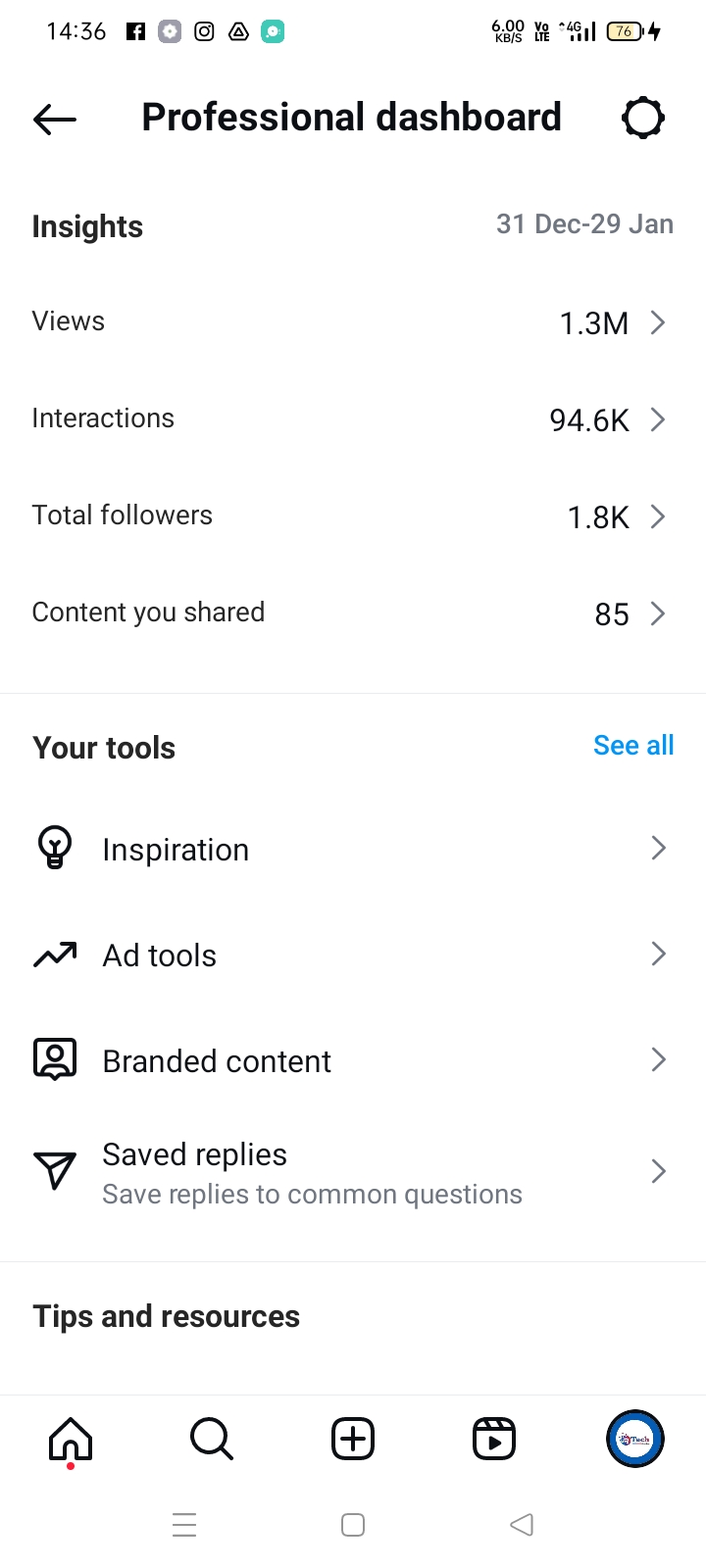Tap the Inspiration lightbulb icon
This screenshot has height=1568, width=706.
(55, 848)
